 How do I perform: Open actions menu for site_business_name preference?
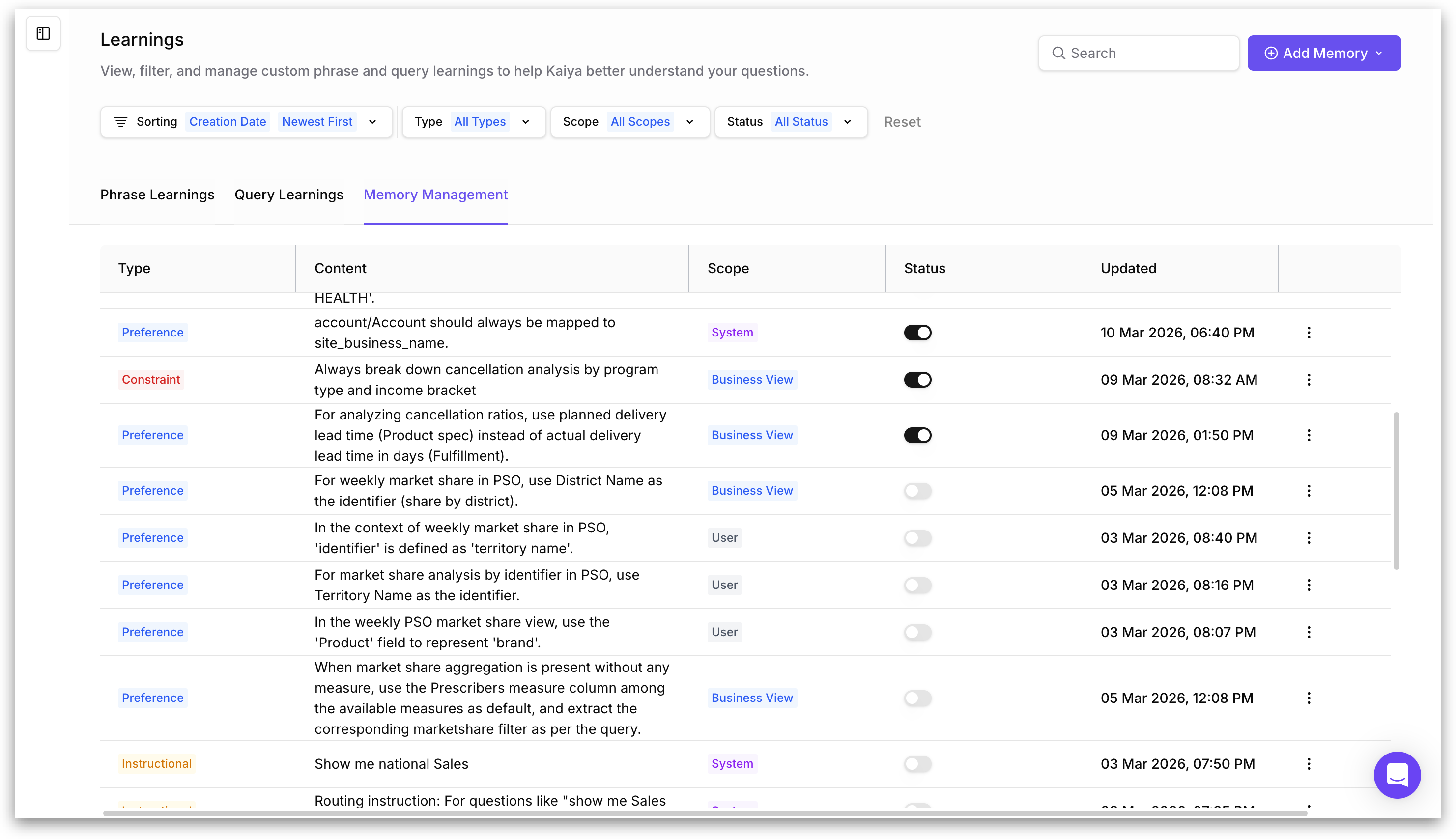pos(1309,333)
